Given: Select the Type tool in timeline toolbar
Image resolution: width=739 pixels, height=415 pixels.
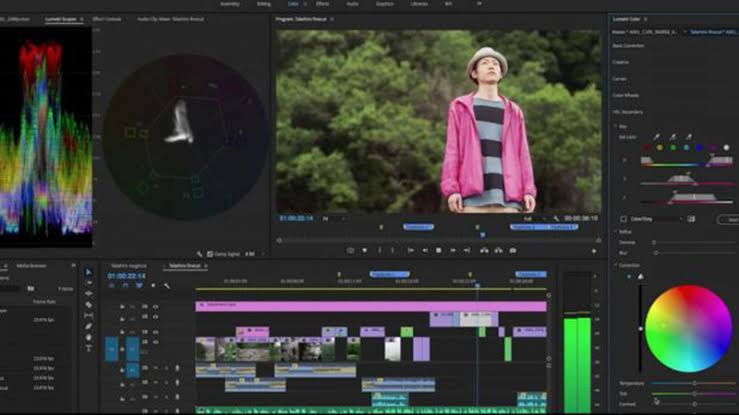Looking at the screenshot, I should (x=88, y=347).
